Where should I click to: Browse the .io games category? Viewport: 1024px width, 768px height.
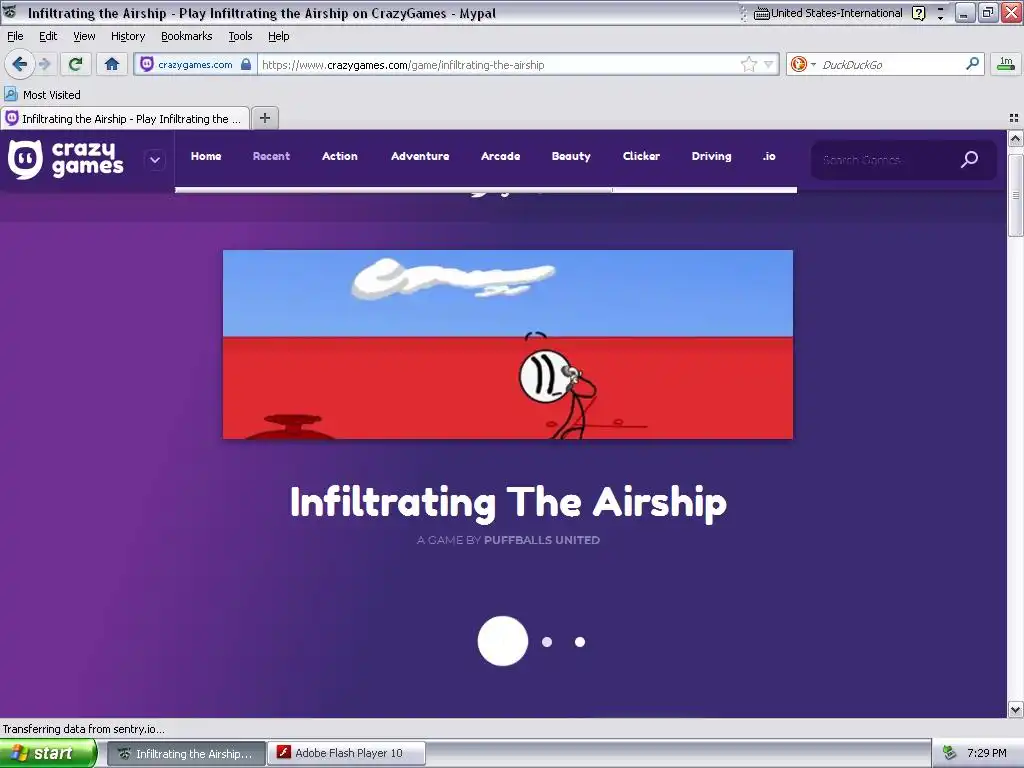pos(769,156)
